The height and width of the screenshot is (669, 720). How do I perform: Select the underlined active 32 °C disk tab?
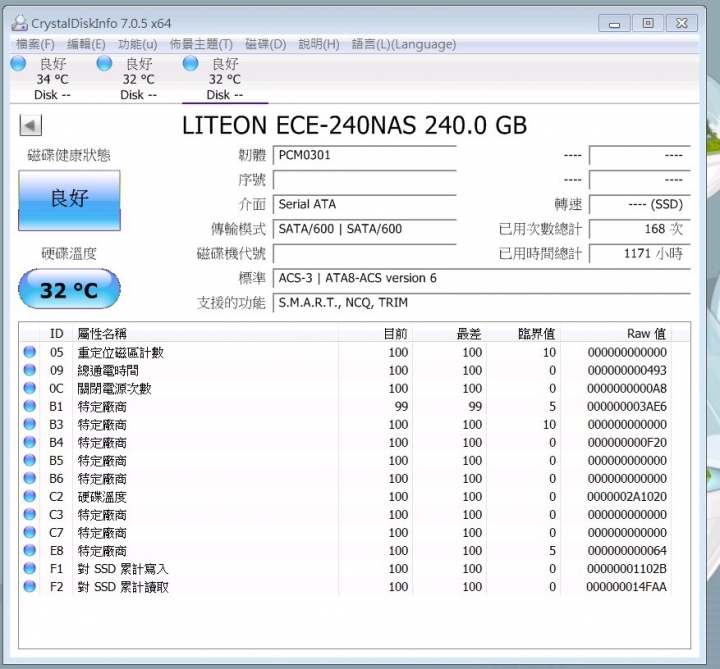(x=225, y=79)
